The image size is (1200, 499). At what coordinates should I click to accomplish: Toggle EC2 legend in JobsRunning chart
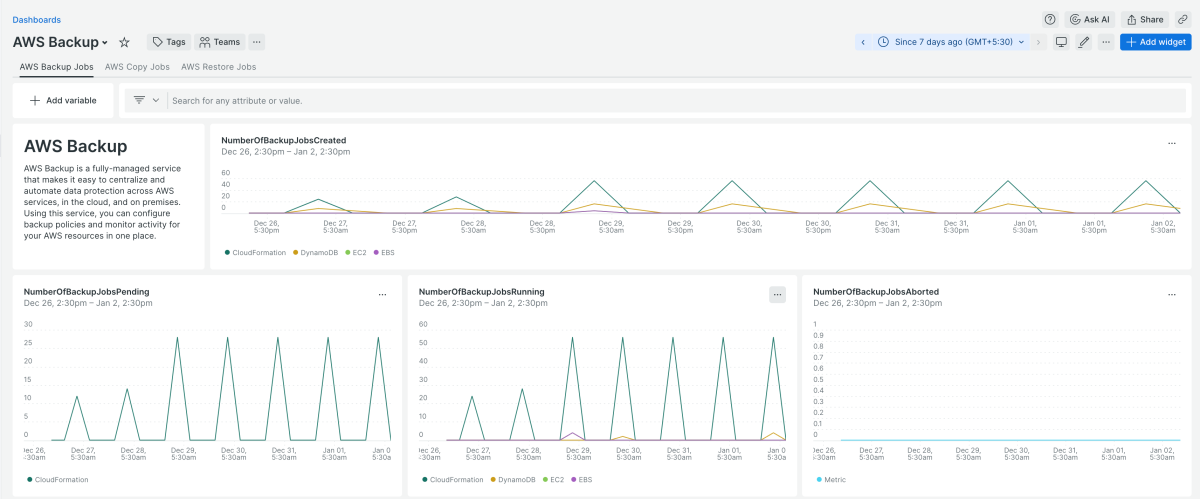coord(553,480)
